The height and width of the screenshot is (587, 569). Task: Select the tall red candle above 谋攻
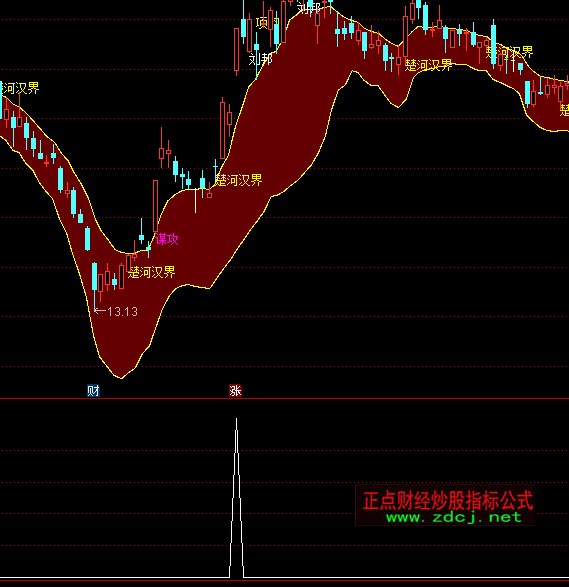155,206
